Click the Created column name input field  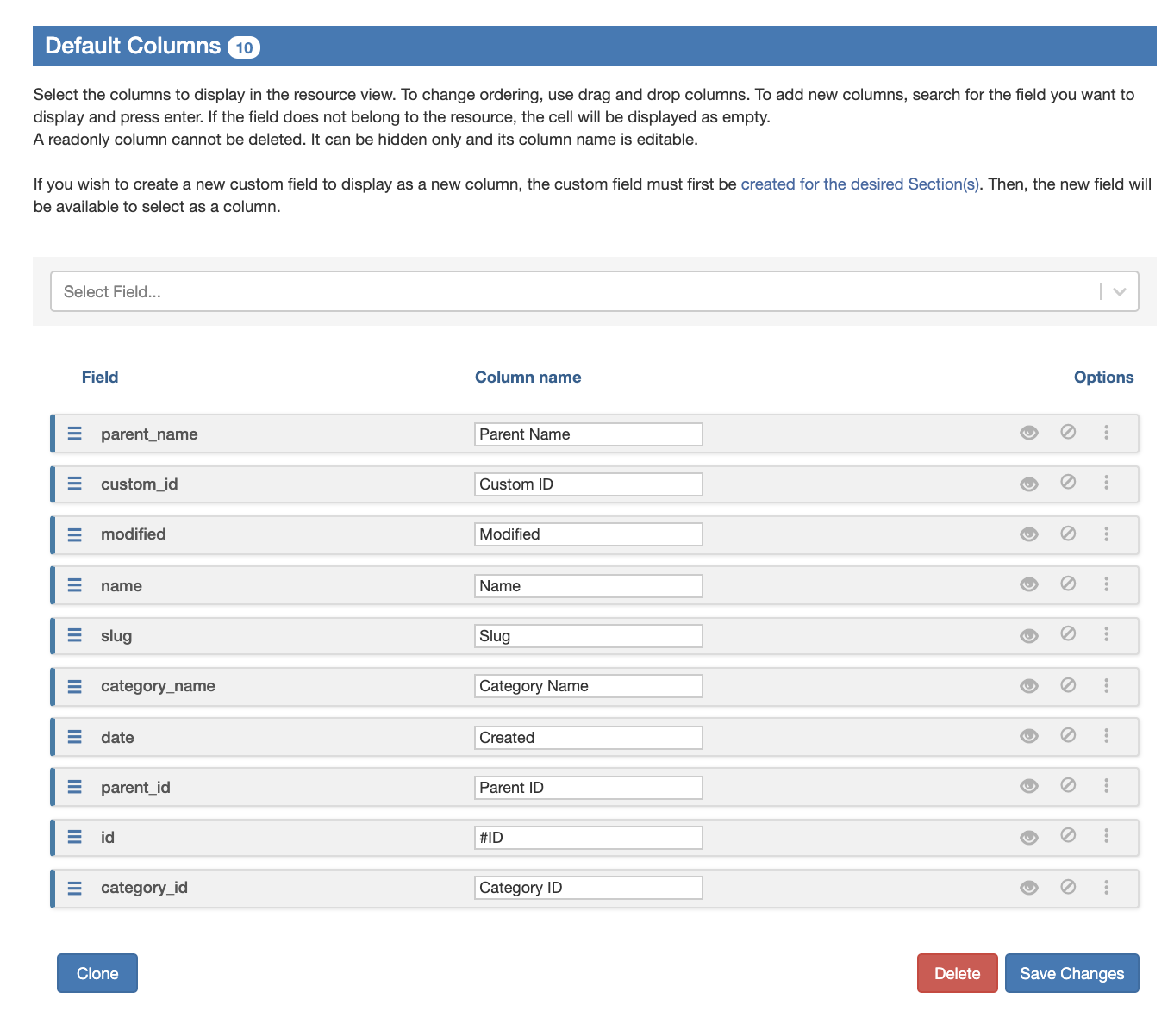click(x=588, y=738)
